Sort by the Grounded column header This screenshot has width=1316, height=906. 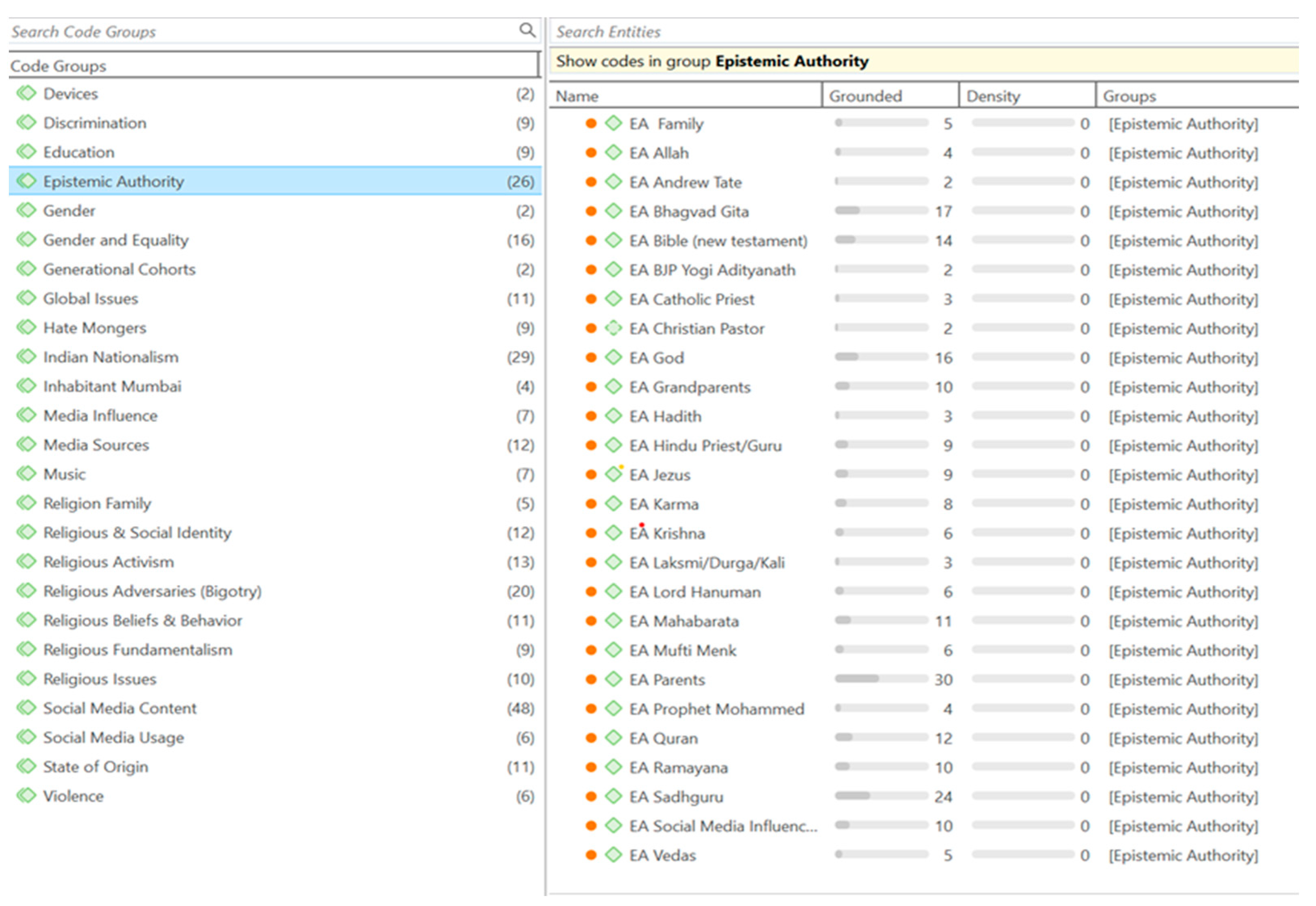pyautogui.click(x=865, y=96)
